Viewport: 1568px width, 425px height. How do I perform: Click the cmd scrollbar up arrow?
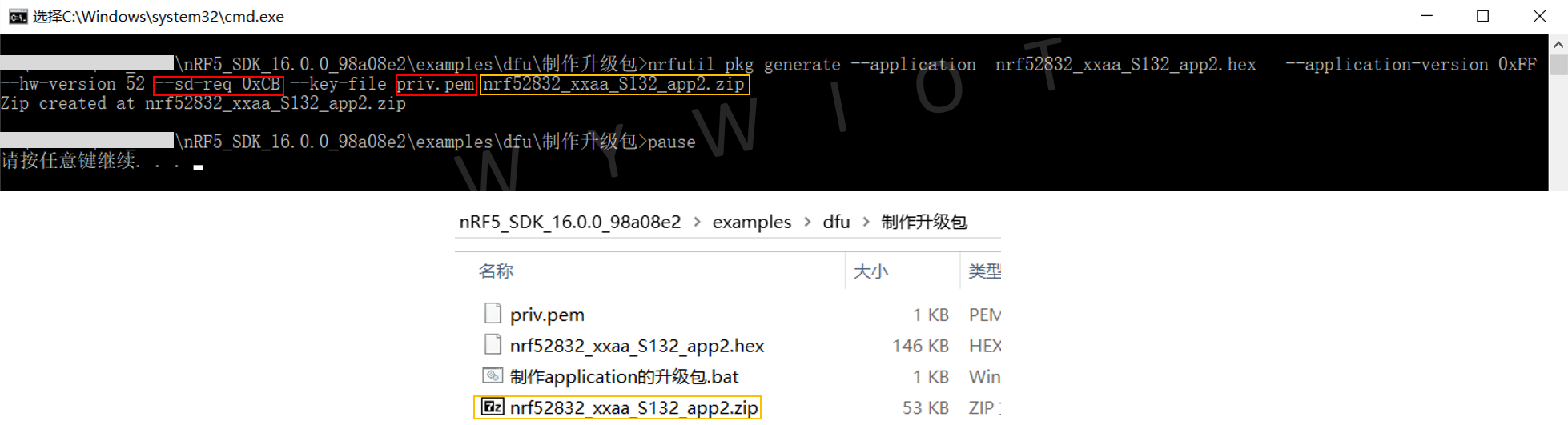point(1558,44)
